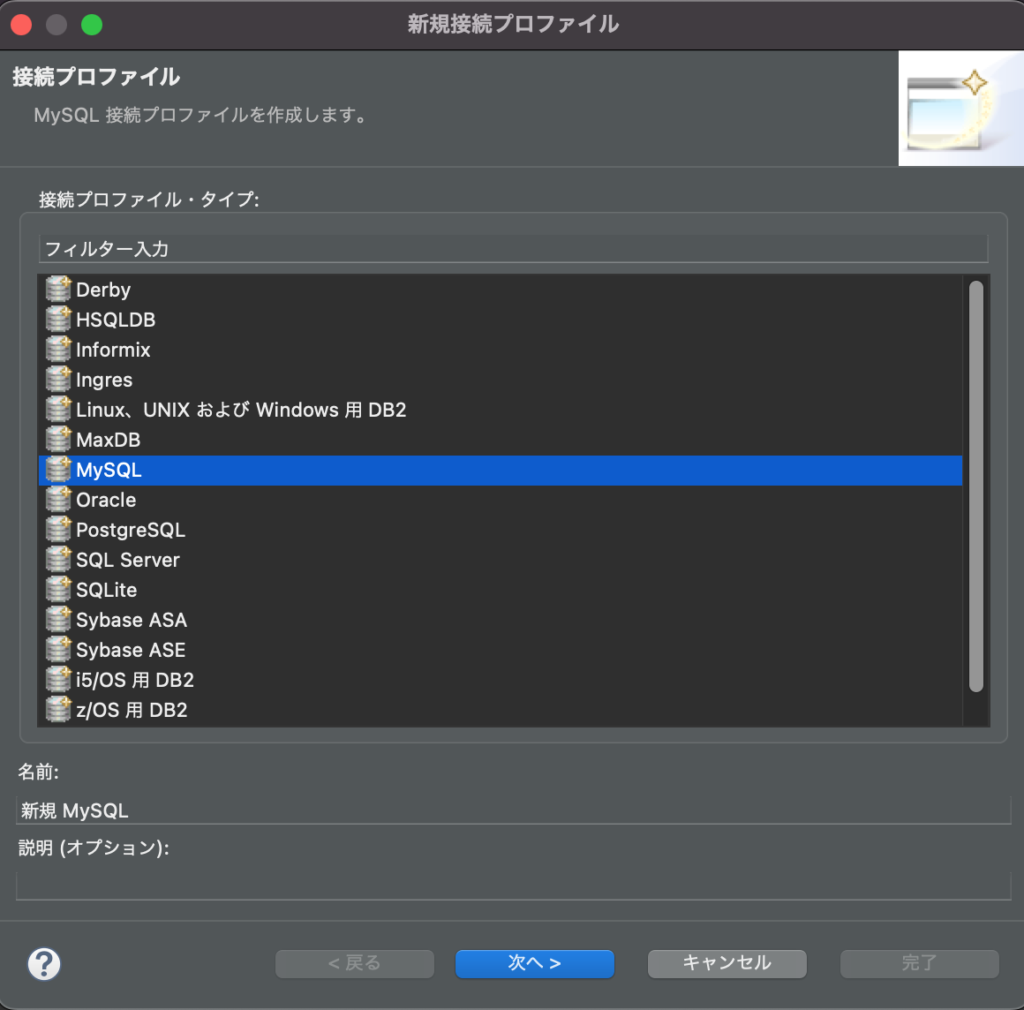Choose Sybase ASA entry

pos(500,620)
